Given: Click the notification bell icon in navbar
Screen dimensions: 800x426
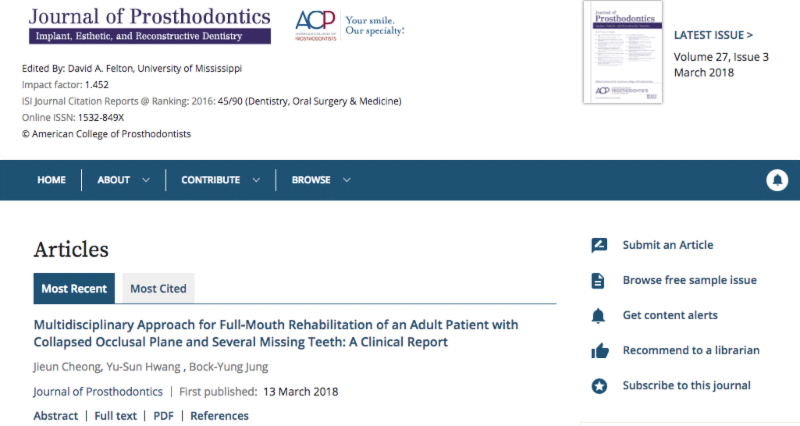Looking at the screenshot, I should point(777,180).
